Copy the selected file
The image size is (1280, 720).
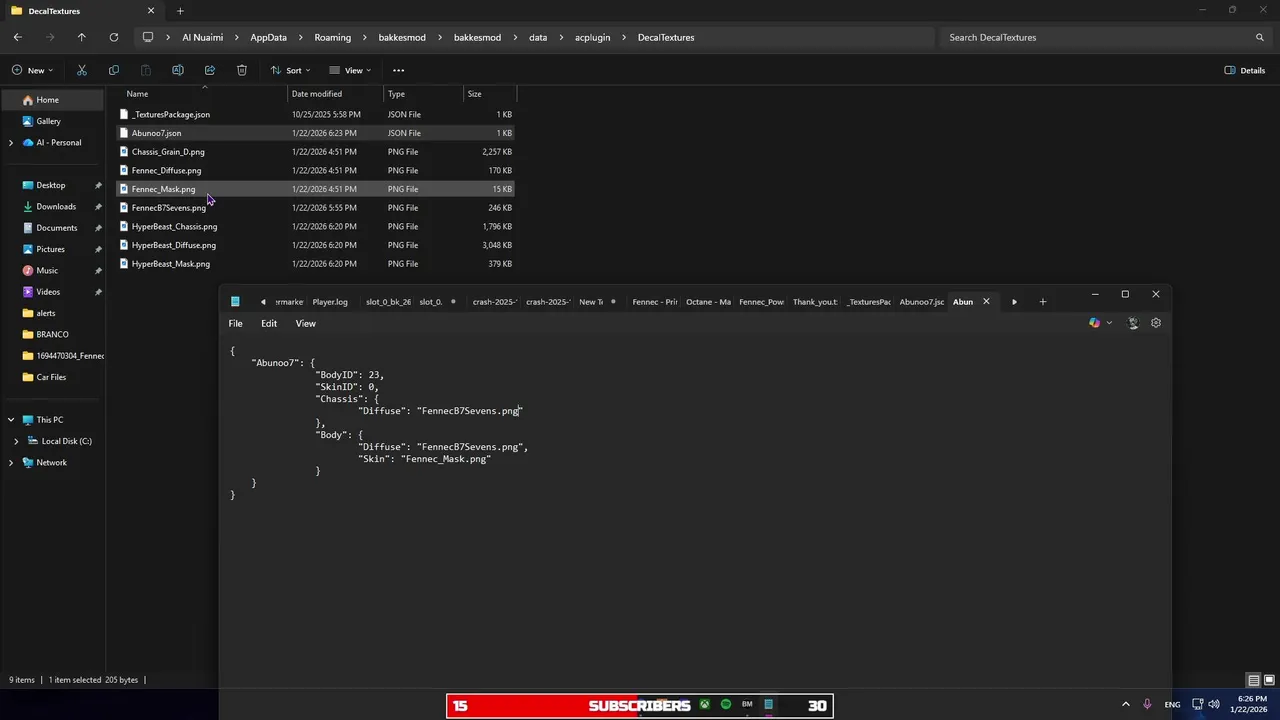click(114, 70)
